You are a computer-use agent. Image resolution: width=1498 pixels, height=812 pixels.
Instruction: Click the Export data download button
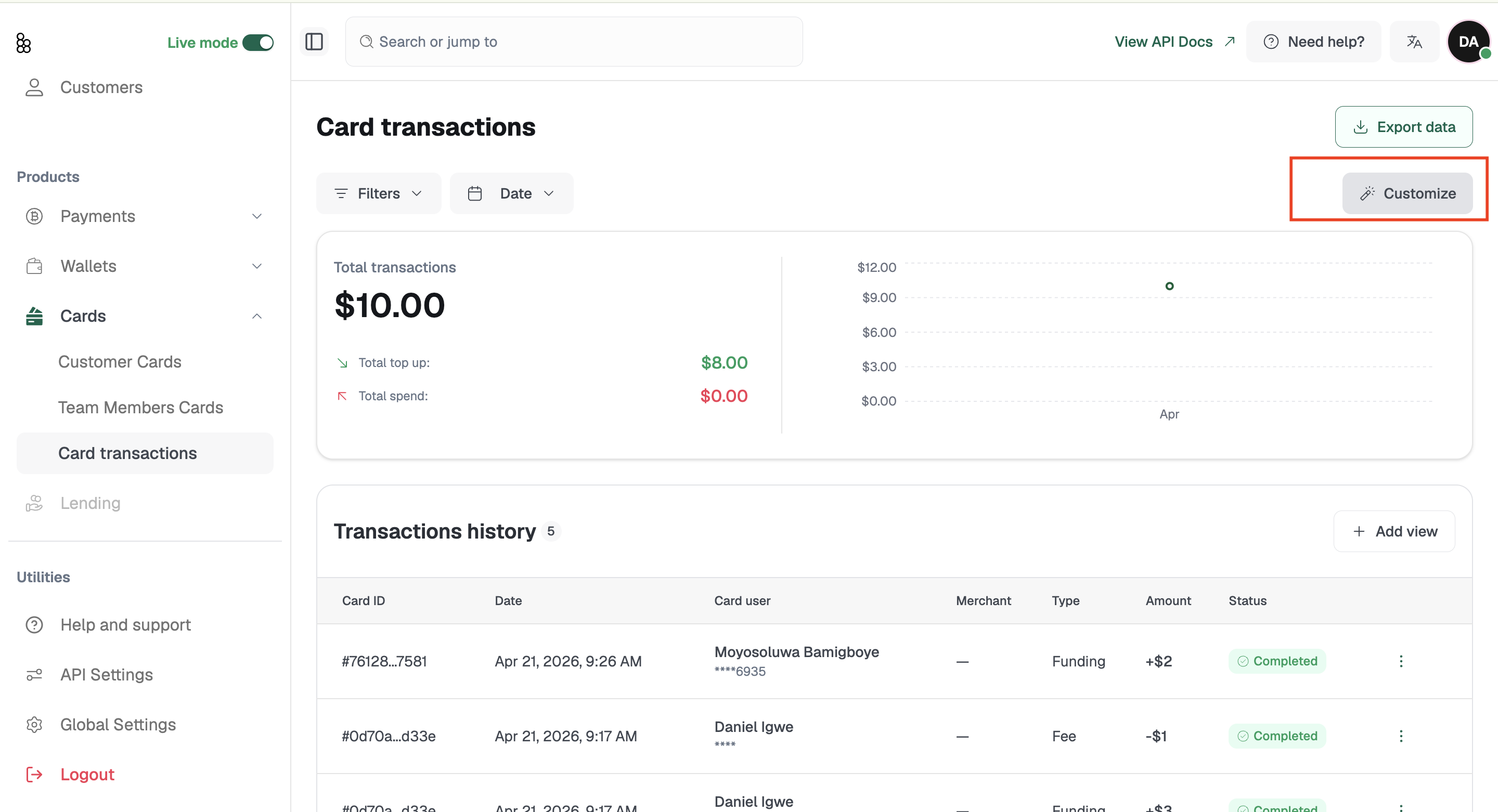[x=1404, y=127]
